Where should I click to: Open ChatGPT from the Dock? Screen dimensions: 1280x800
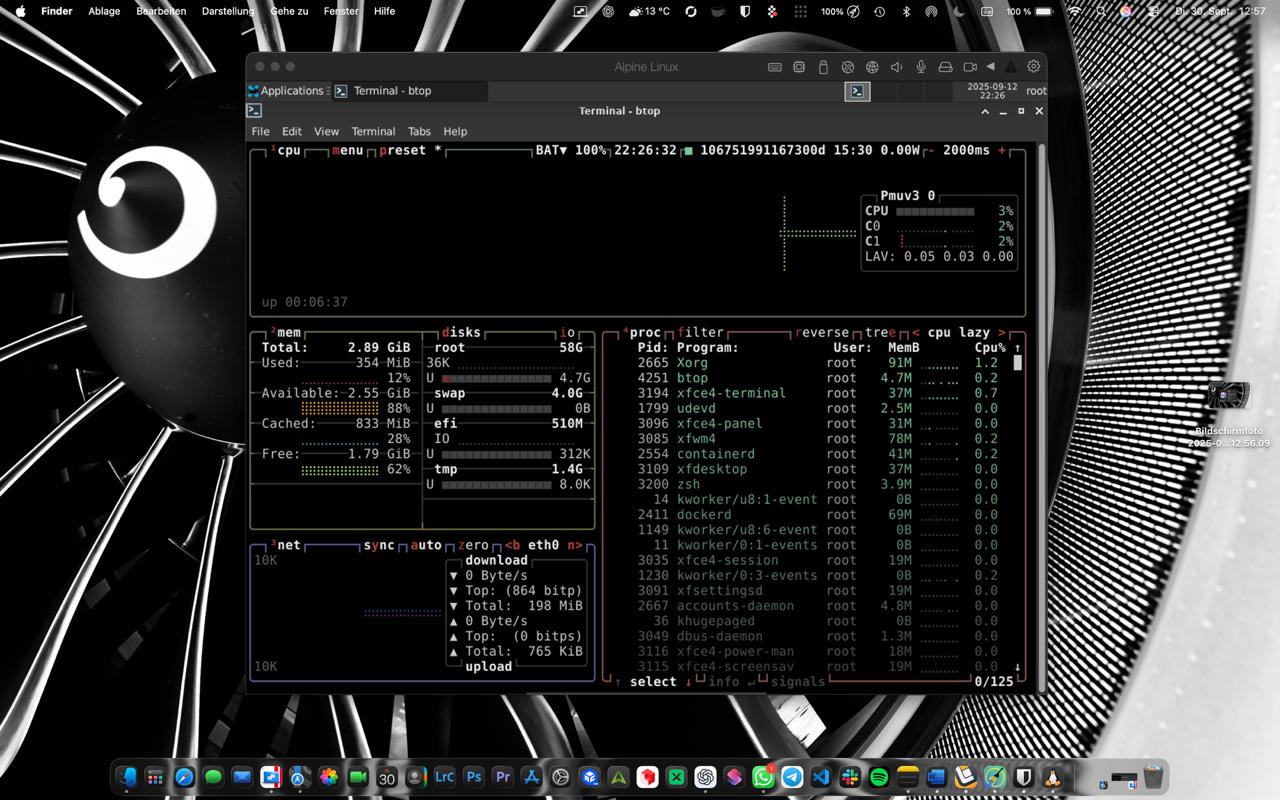pos(705,777)
